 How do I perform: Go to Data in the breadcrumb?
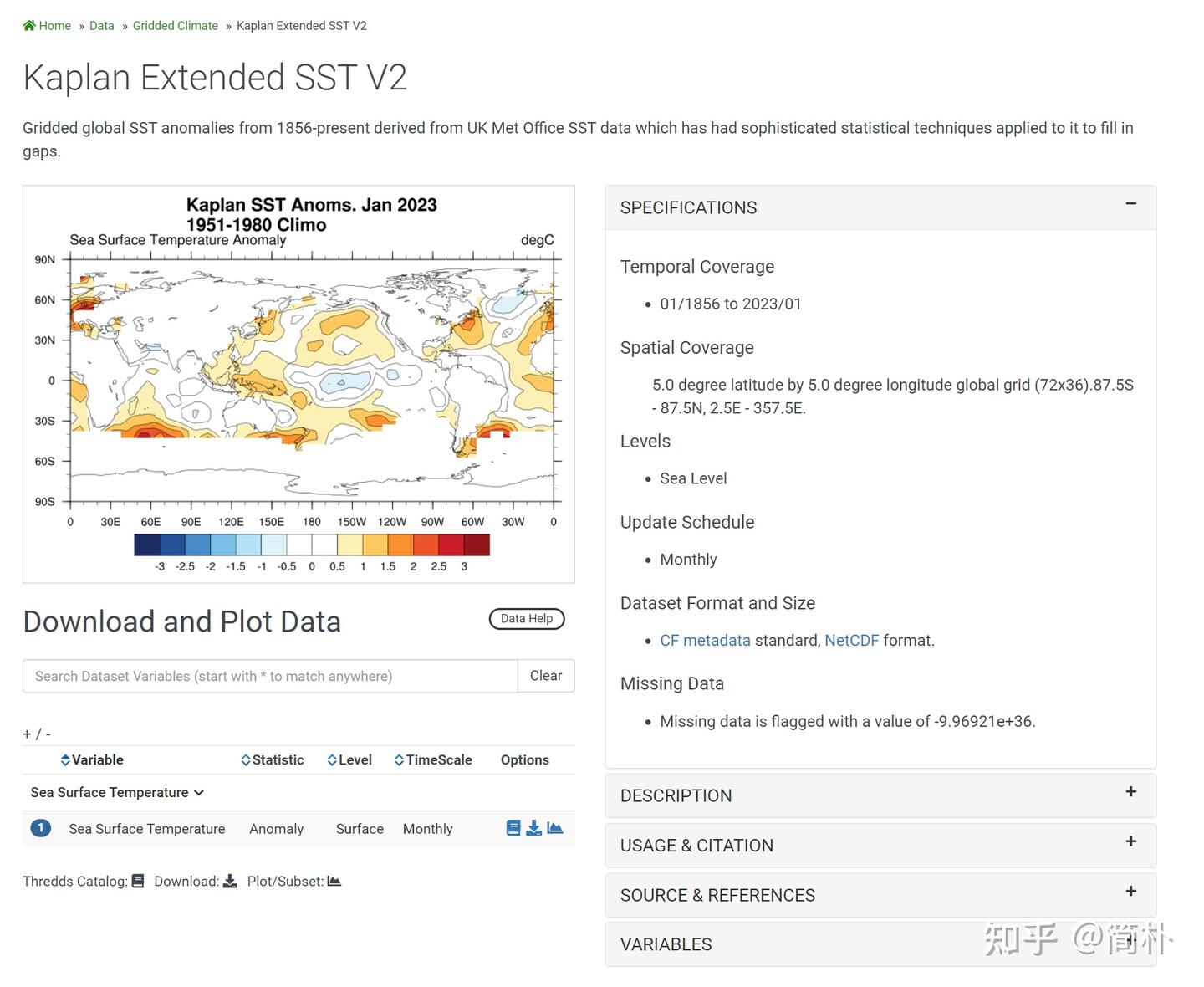102,26
